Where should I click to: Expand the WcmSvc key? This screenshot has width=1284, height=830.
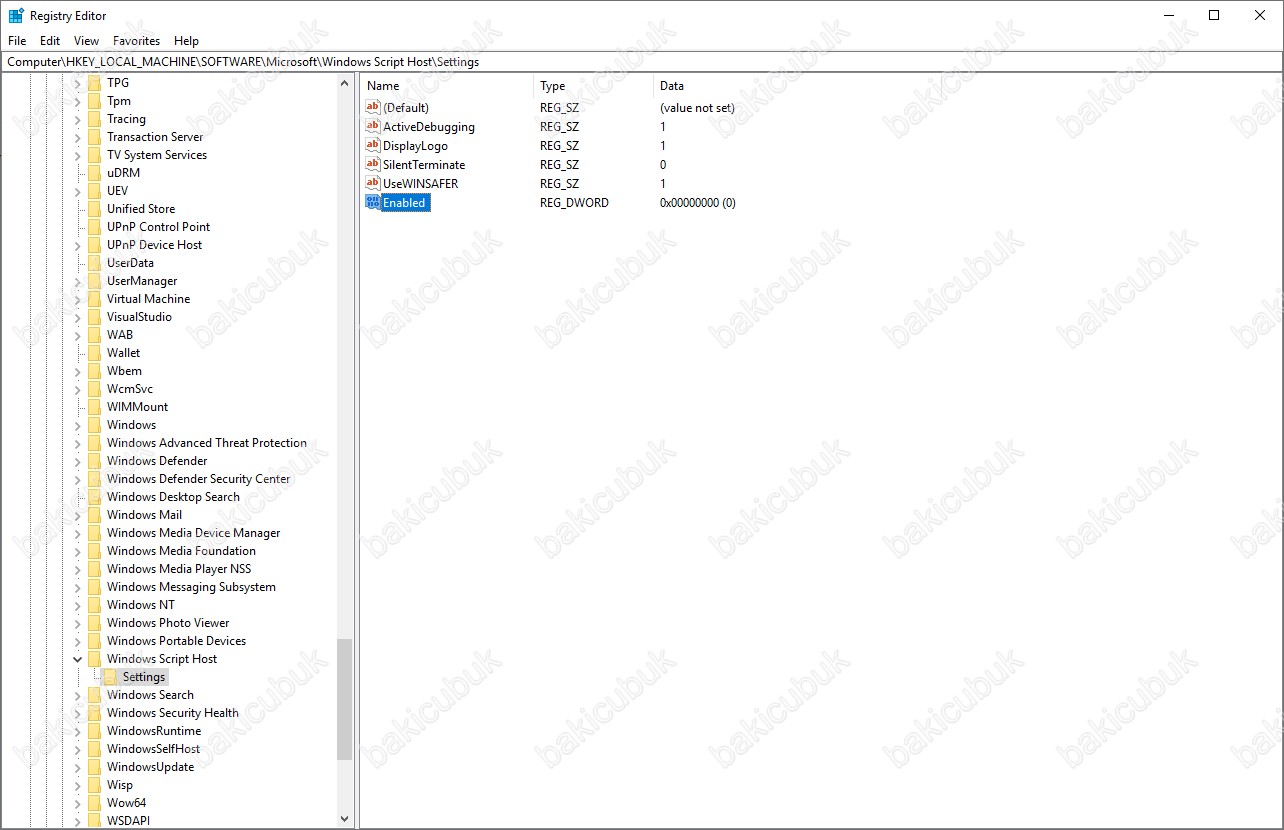click(x=78, y=389)
